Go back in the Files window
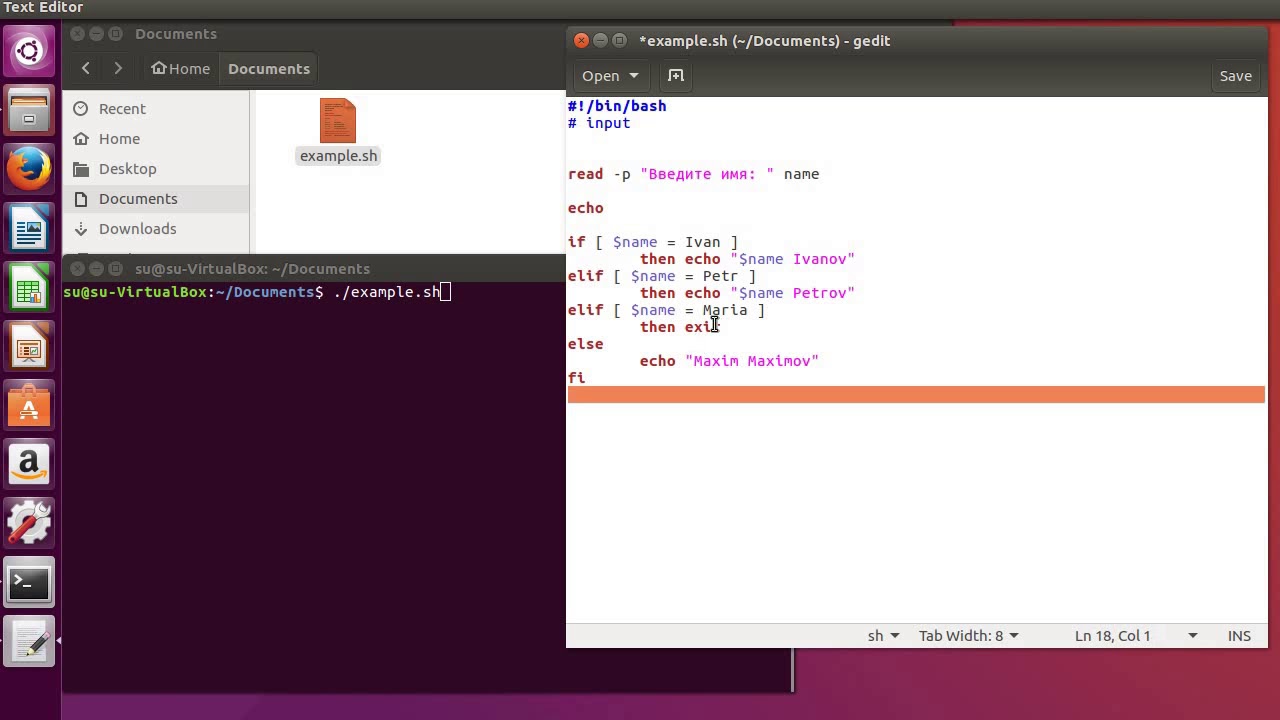 tap(86, 68)
